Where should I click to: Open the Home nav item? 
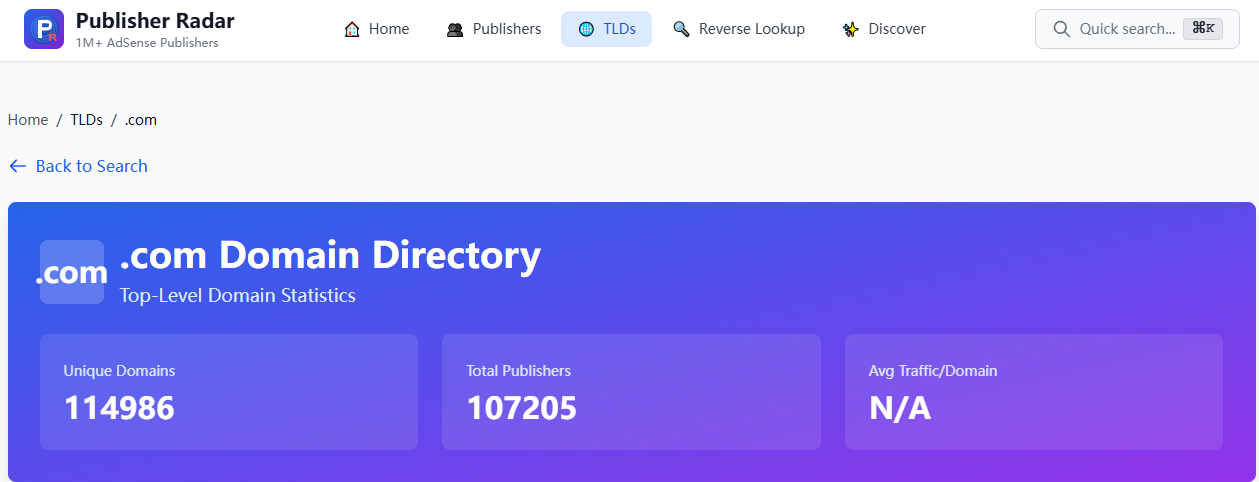(376, 29)
